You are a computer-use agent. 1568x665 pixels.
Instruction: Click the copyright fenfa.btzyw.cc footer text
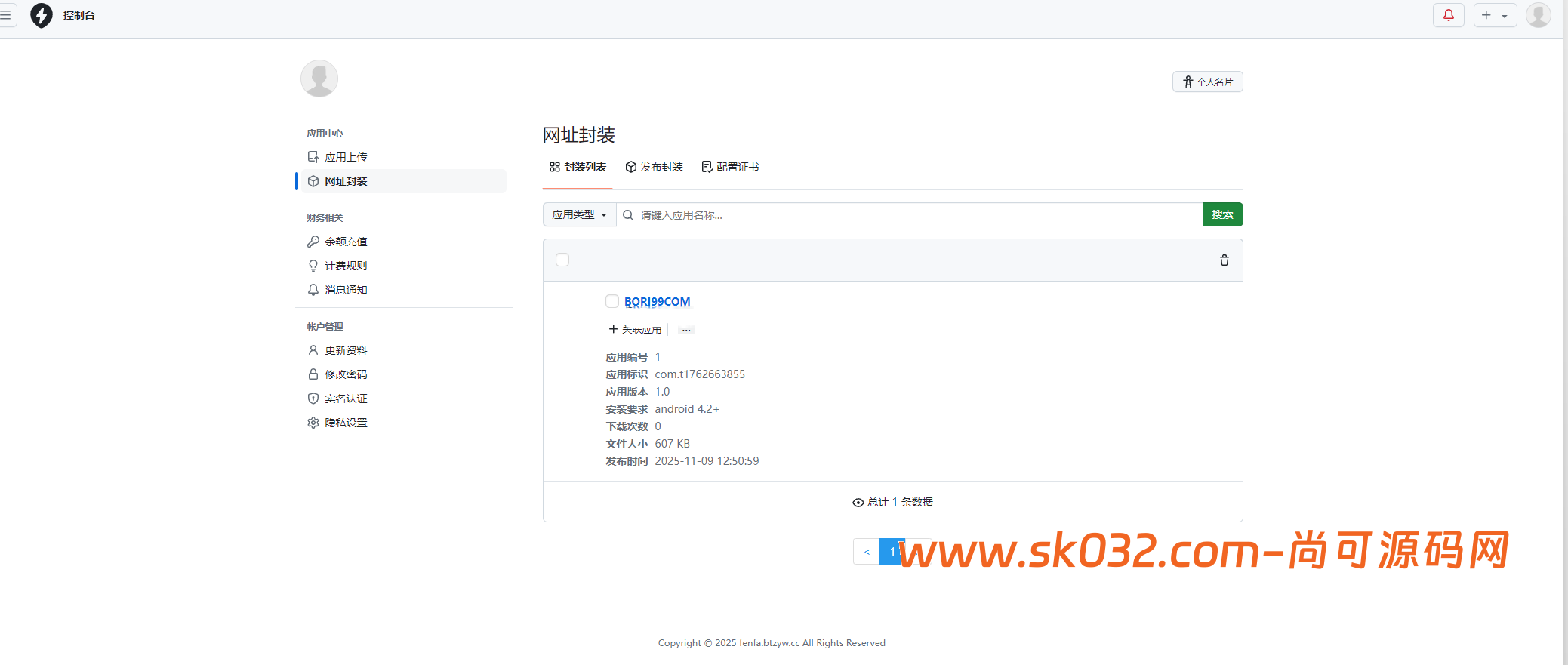pyautogui.click(x=772, y=643)
